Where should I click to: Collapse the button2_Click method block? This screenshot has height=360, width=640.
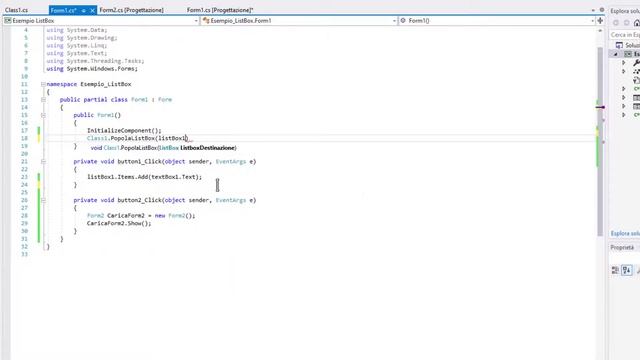coord(43,200)
